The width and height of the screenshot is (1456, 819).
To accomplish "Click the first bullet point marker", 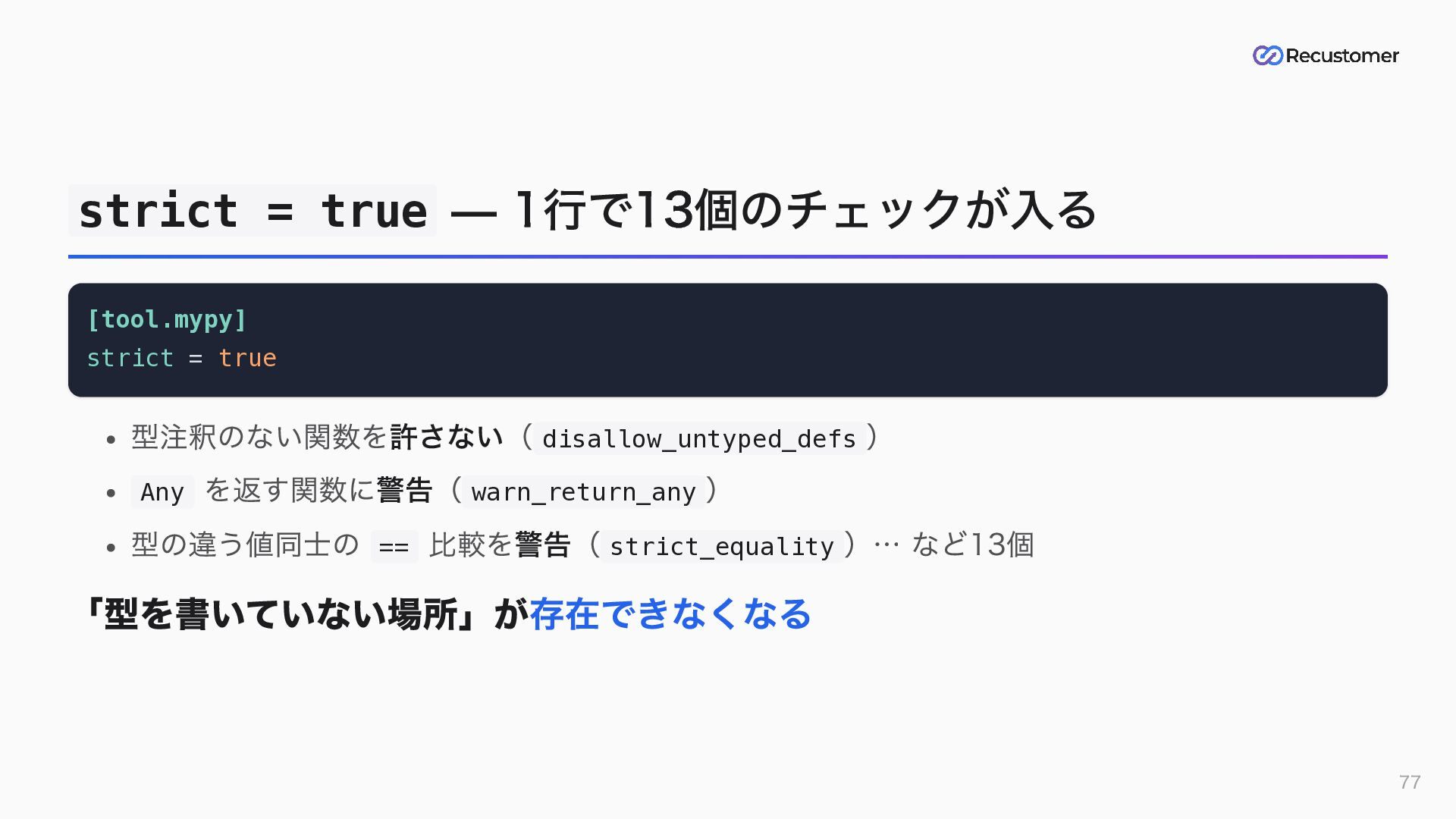I will 111,439.
